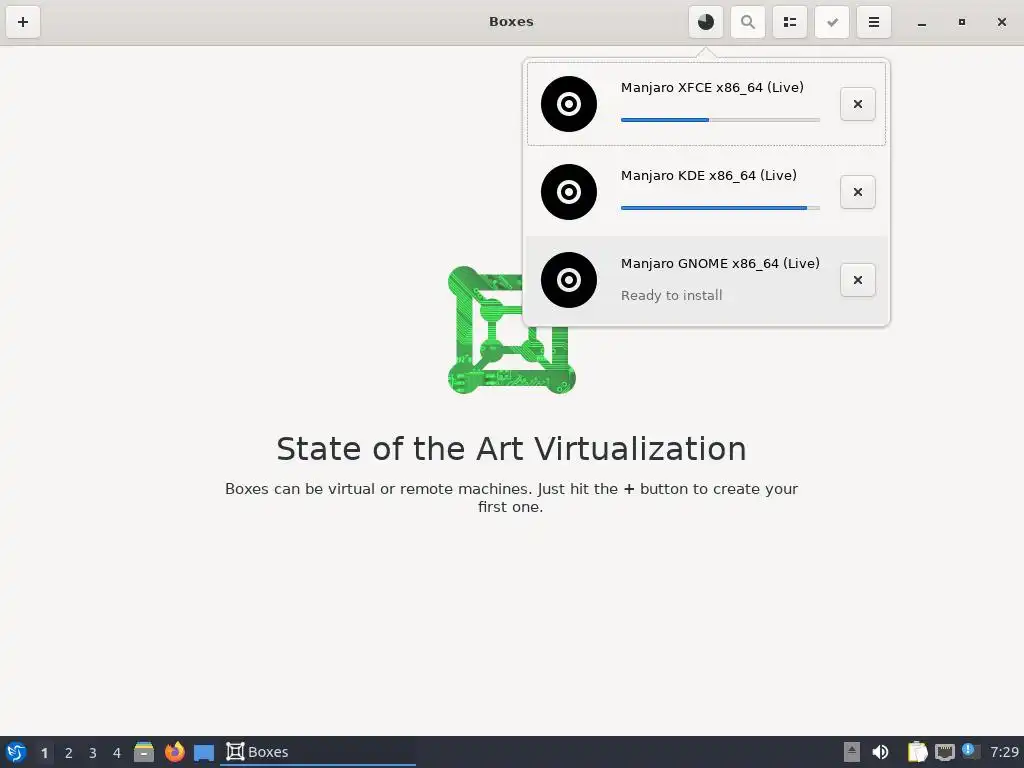The width and height of the screenshot is (1024, 768).
Task: Launch Firefox from the taskbar
Action: [174, 752]
